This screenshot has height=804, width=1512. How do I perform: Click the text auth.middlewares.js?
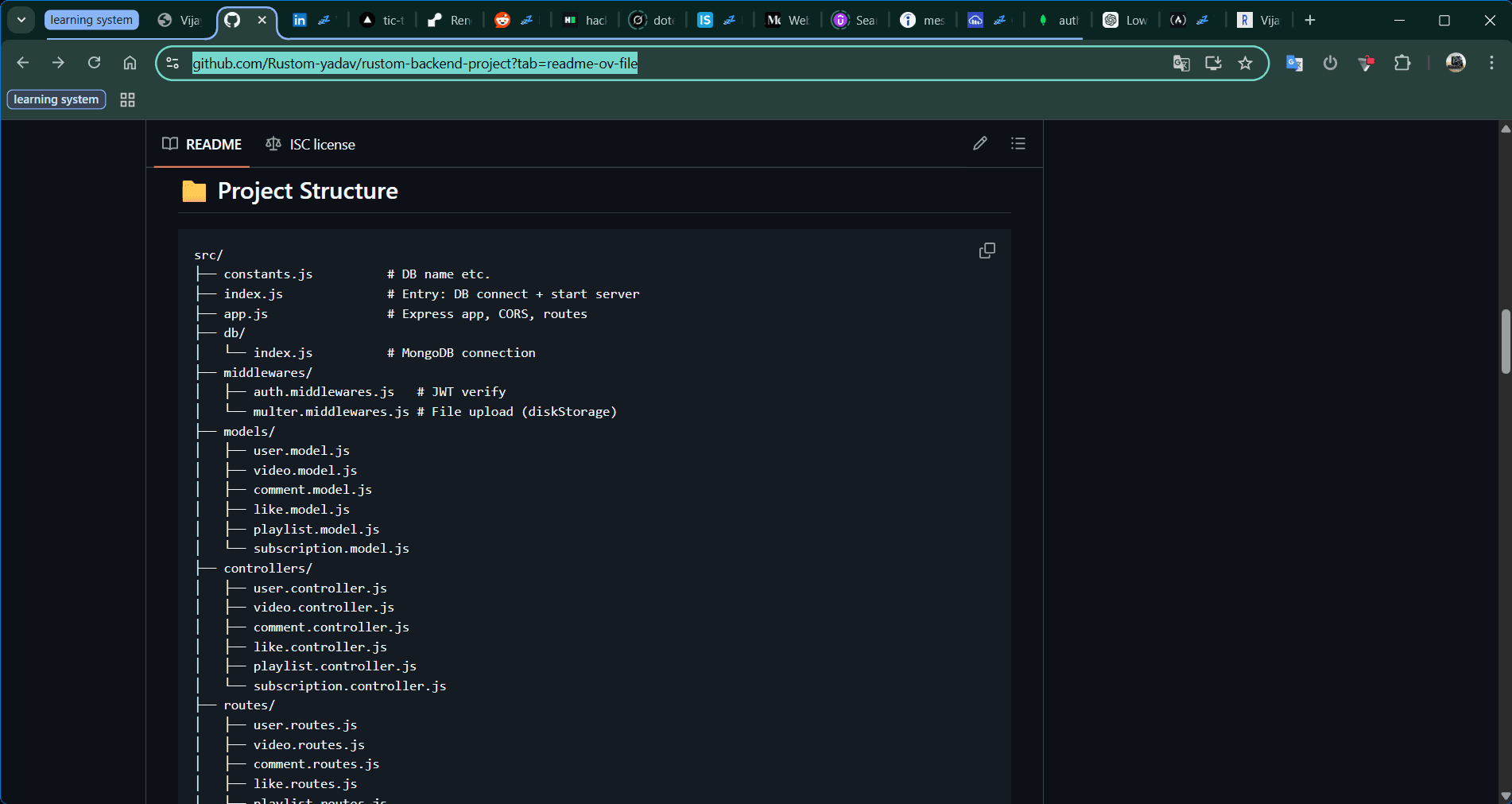(324, 392)
